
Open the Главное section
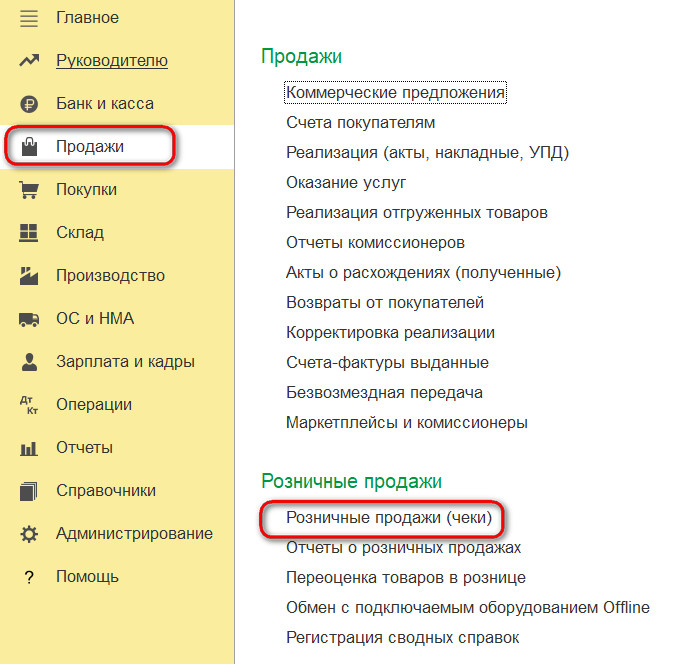87,18
